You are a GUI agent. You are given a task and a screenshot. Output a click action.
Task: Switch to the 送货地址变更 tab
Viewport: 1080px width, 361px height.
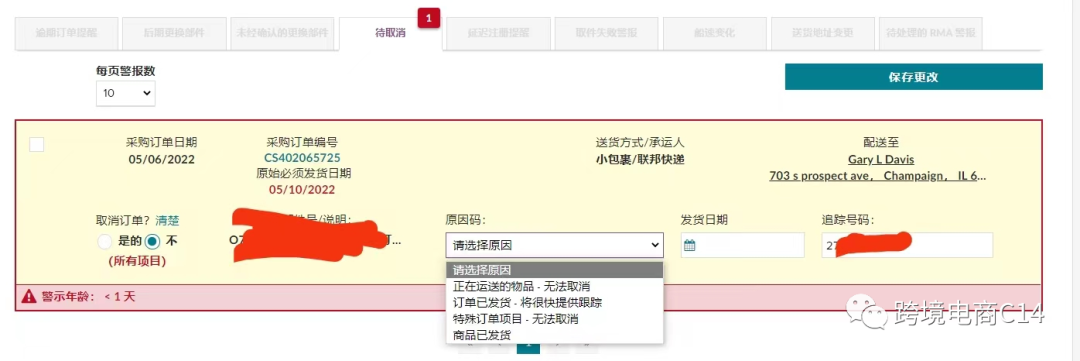[822, 33]
